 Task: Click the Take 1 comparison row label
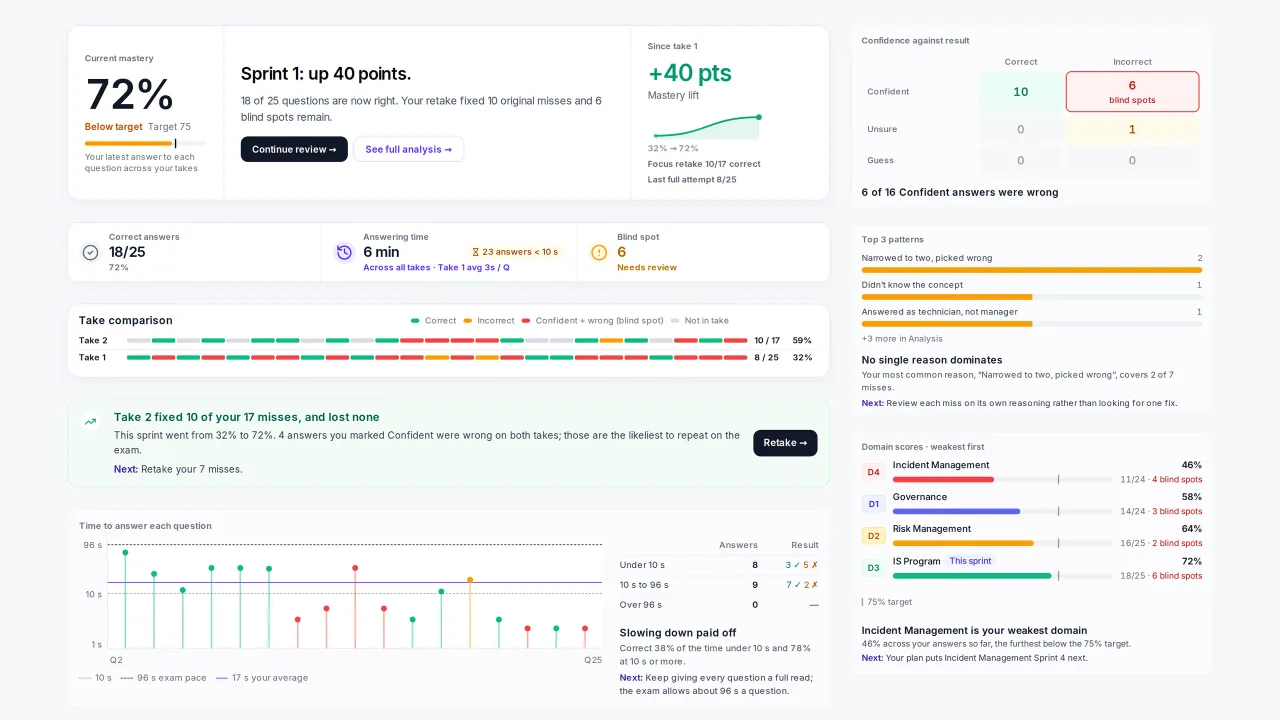(93, 357)
